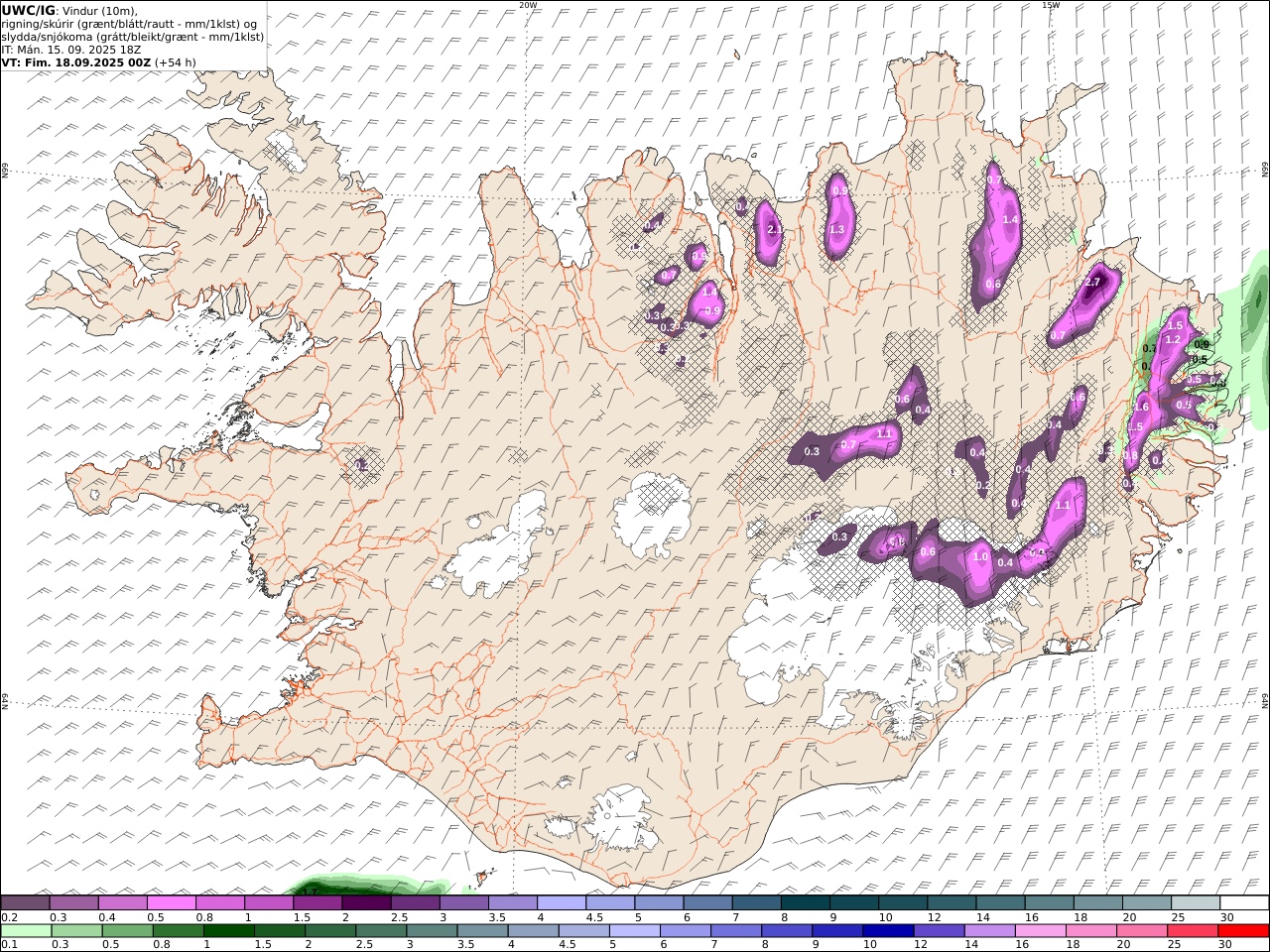The height and width of the screenshot is (952, 1270).
Task: Click the '2.7' snowfall value on the map
Action: (x=1093, y=283)
